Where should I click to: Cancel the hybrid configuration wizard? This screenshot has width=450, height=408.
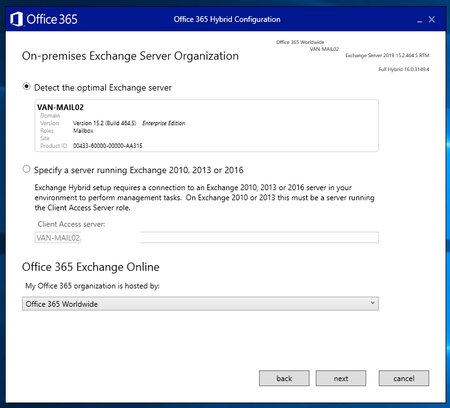tap(404, 378)
